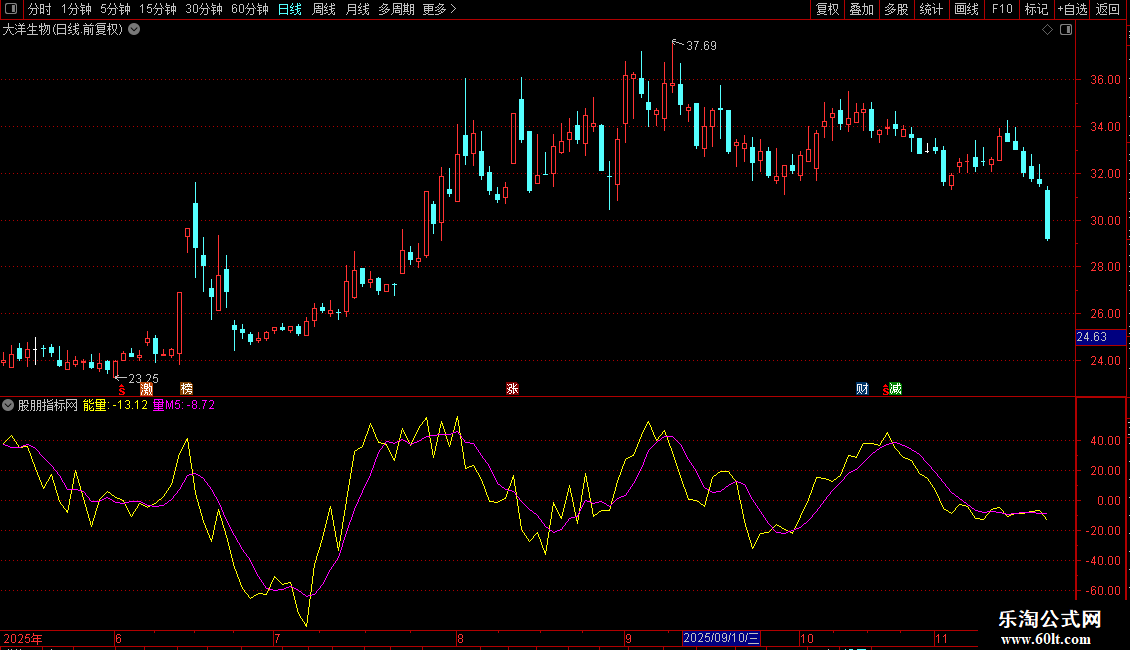1130x650 pixels.
Task: Activate the 画线 drawing tools
Action: click(966, 9)
